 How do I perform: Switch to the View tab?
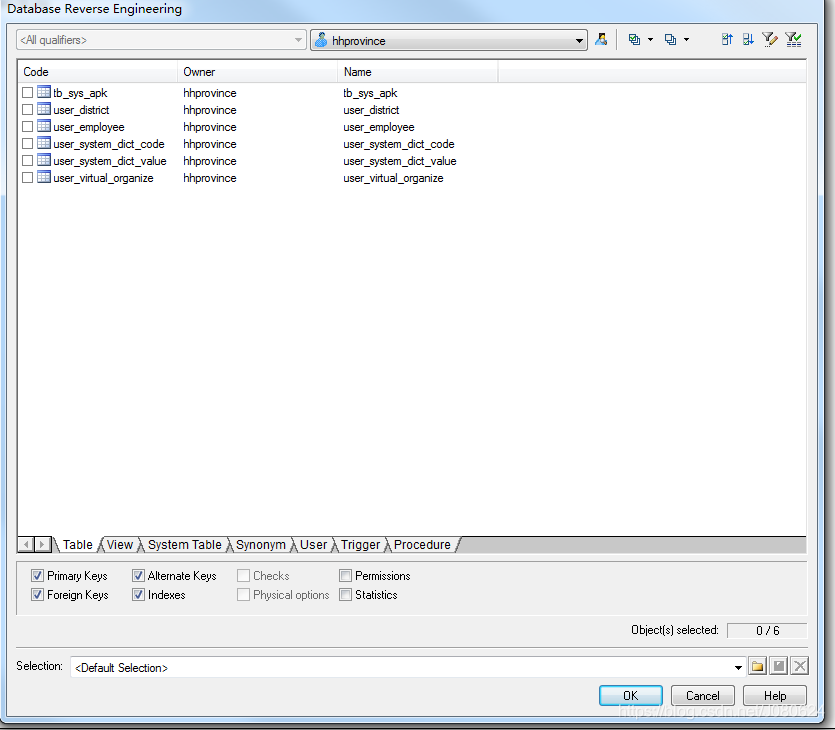click(119, 545)
